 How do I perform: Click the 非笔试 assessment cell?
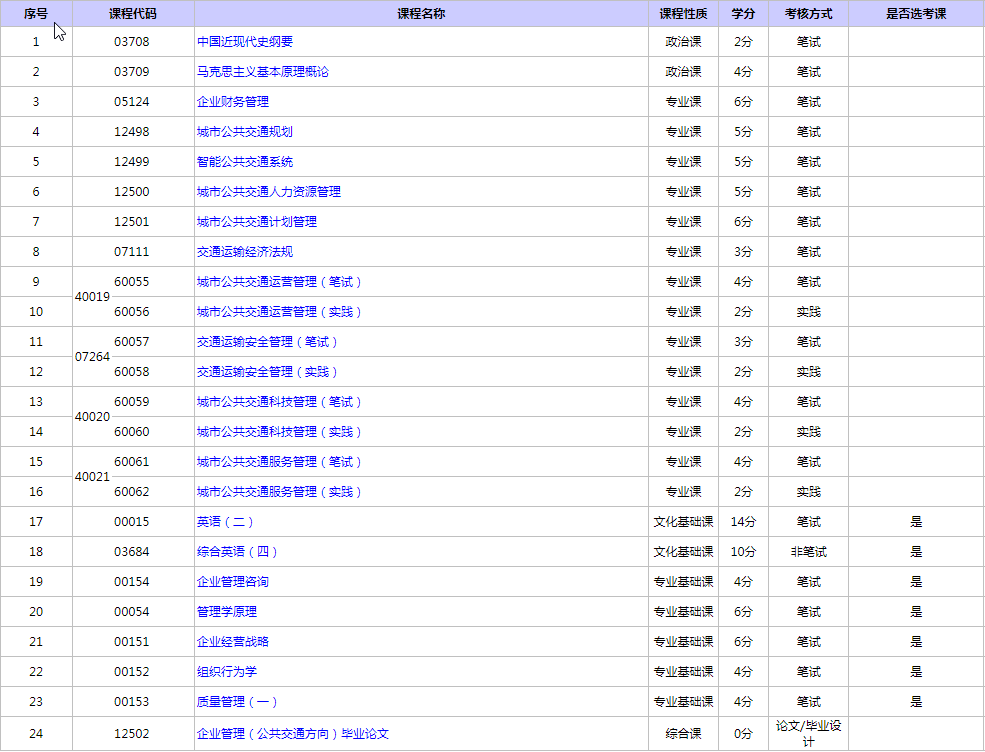(x=808, y=552)
